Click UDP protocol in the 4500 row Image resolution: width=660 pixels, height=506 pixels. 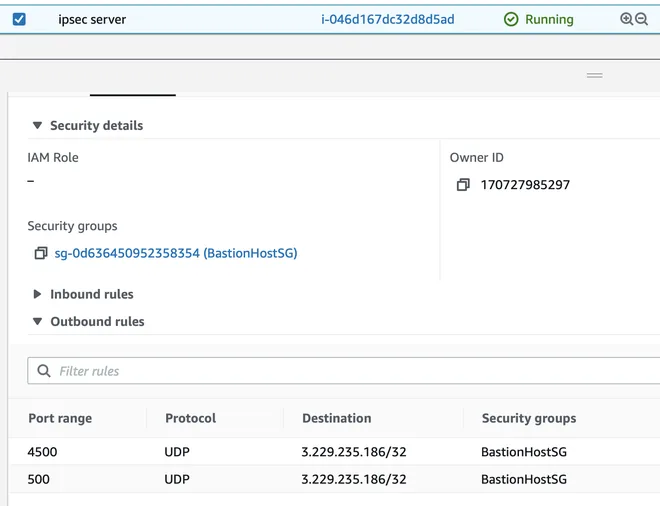tap(177, 452)
